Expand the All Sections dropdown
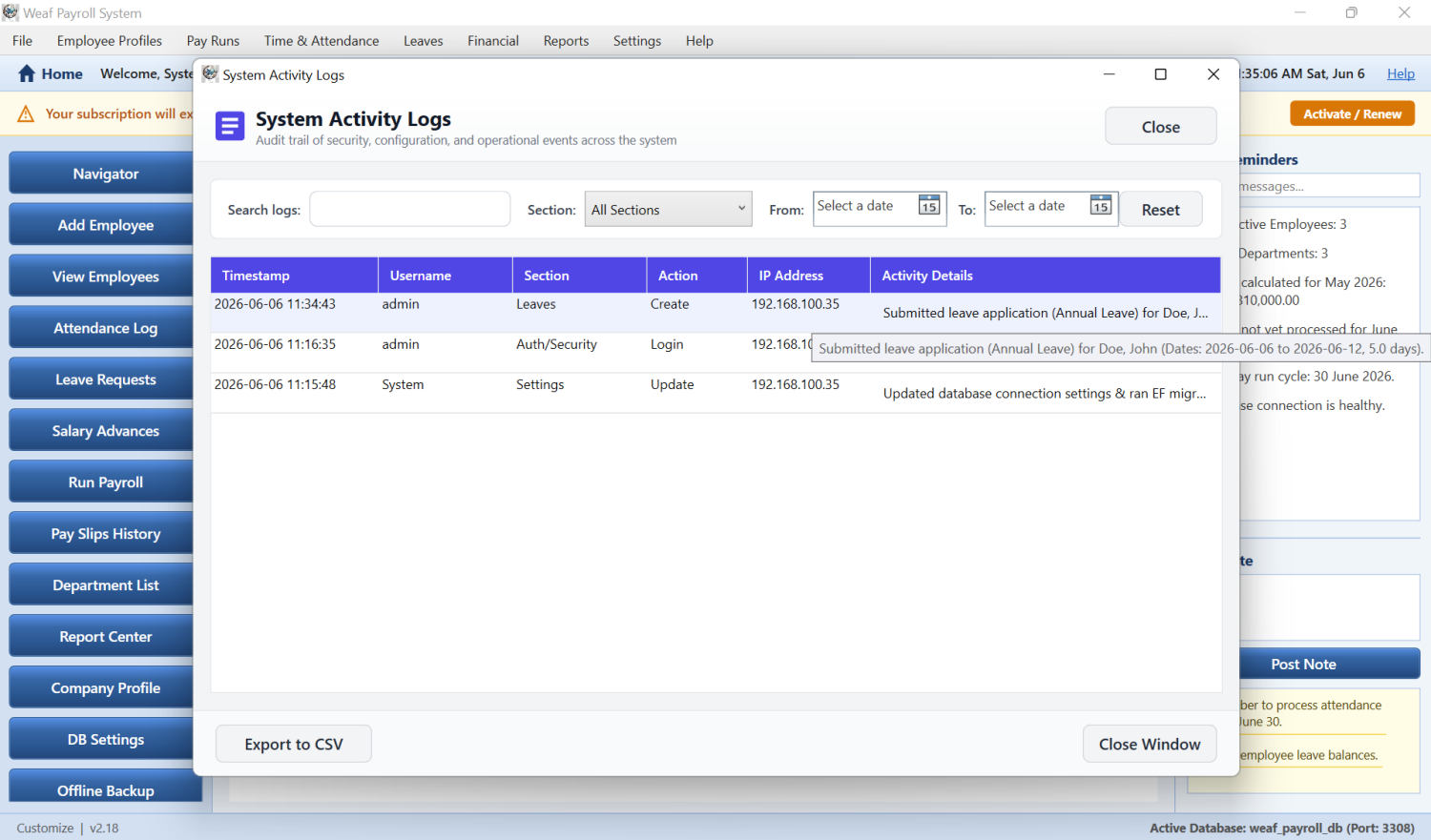The image size is (1431, 840). [x=668, y=209]
